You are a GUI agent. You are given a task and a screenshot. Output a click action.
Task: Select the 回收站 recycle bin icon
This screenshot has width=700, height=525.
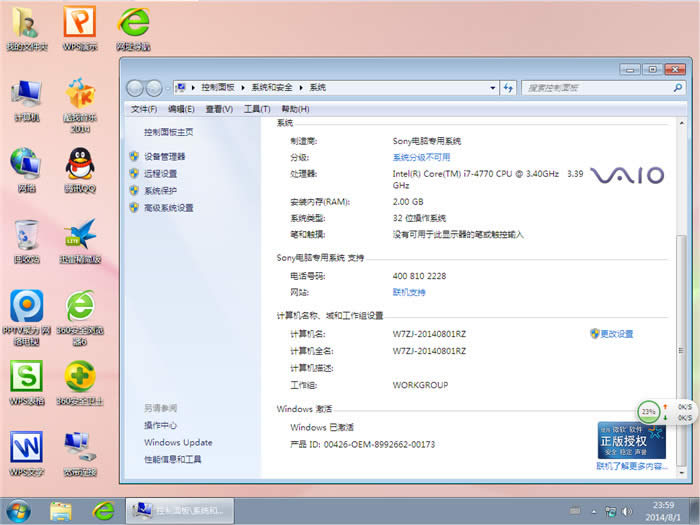pos(27,236)
